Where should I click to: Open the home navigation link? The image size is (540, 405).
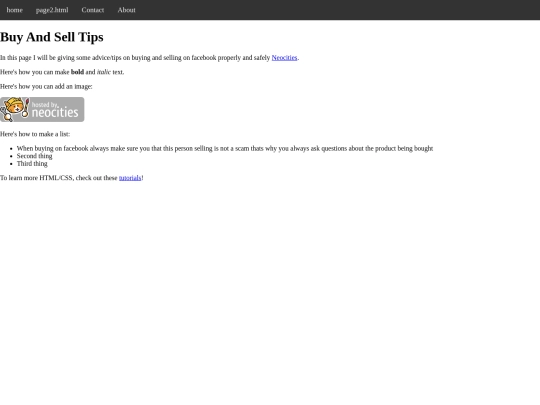pyautogui.click(x=14, y=10)
